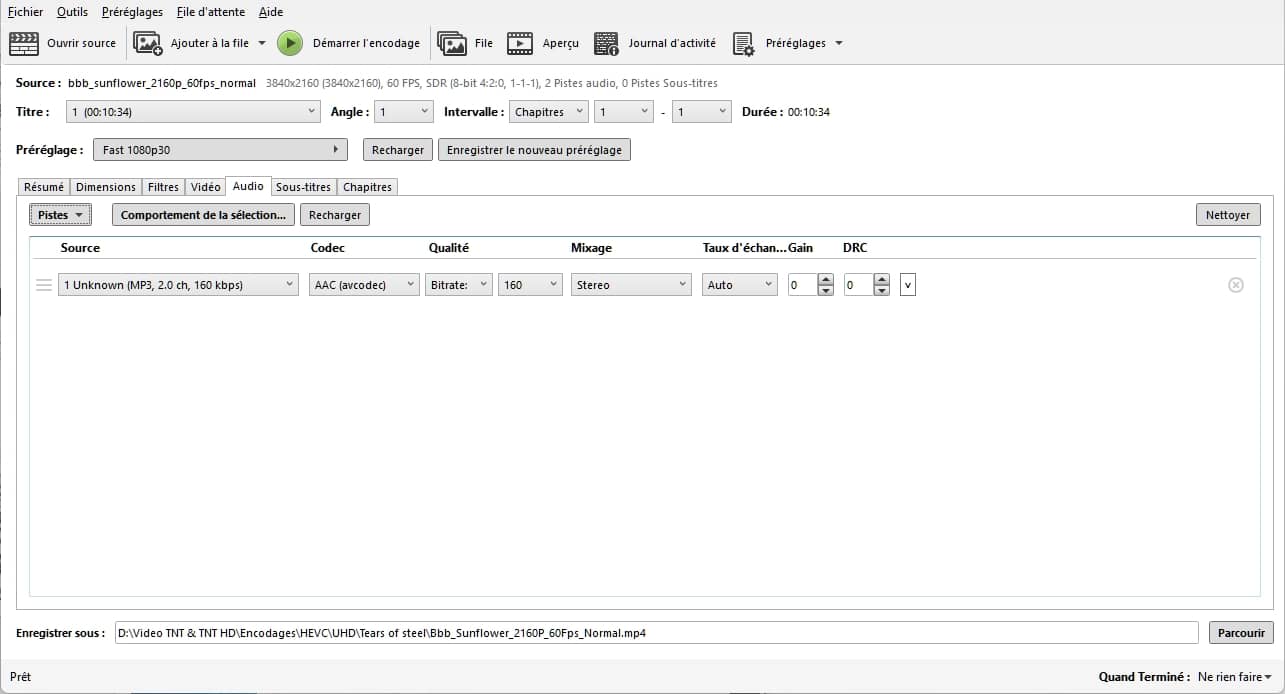Click the Ajouter à la file icon
Viewport: 1285px width, 694px height.
coord(148,43)
